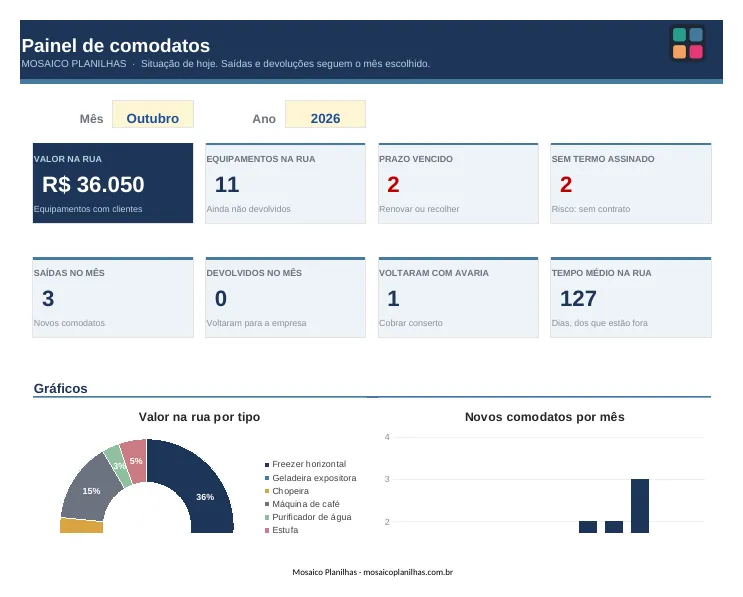Image resolution: width=743 pixels, height=597 pixels.
Task: Click the Mosaico Planilhas logo icon
Action: tap(687, 43)
